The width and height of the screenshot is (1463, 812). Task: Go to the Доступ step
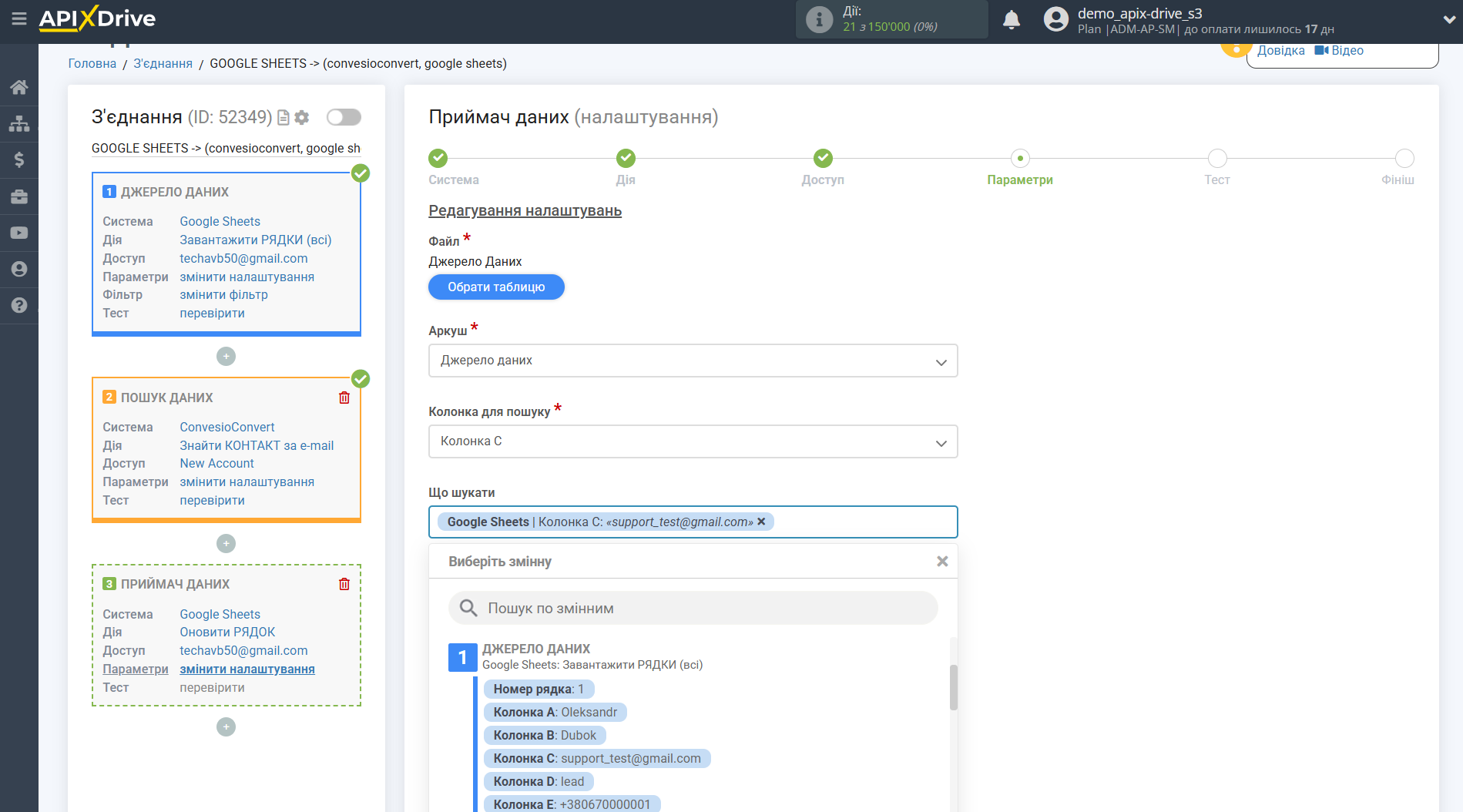pos(823,159)
